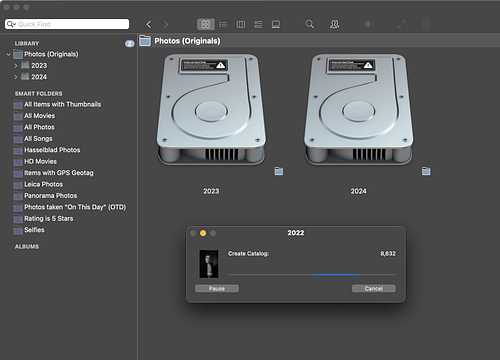The width and height of the screenshot is (500, 360).
Task: Choose the details list view icon
Action: (x=258, y=24)
